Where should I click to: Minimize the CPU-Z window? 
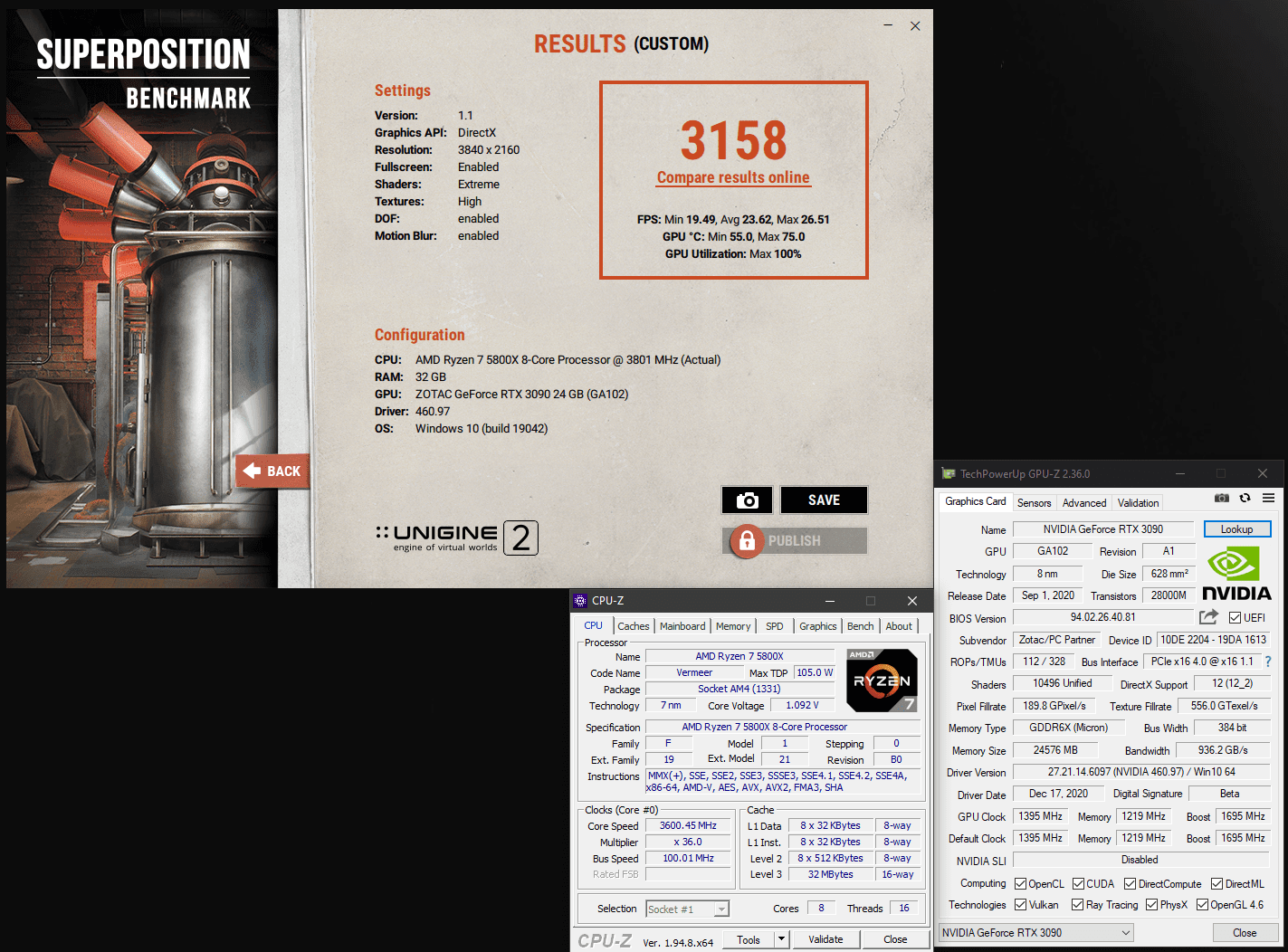pyautogui.click(x=830, y=601)
